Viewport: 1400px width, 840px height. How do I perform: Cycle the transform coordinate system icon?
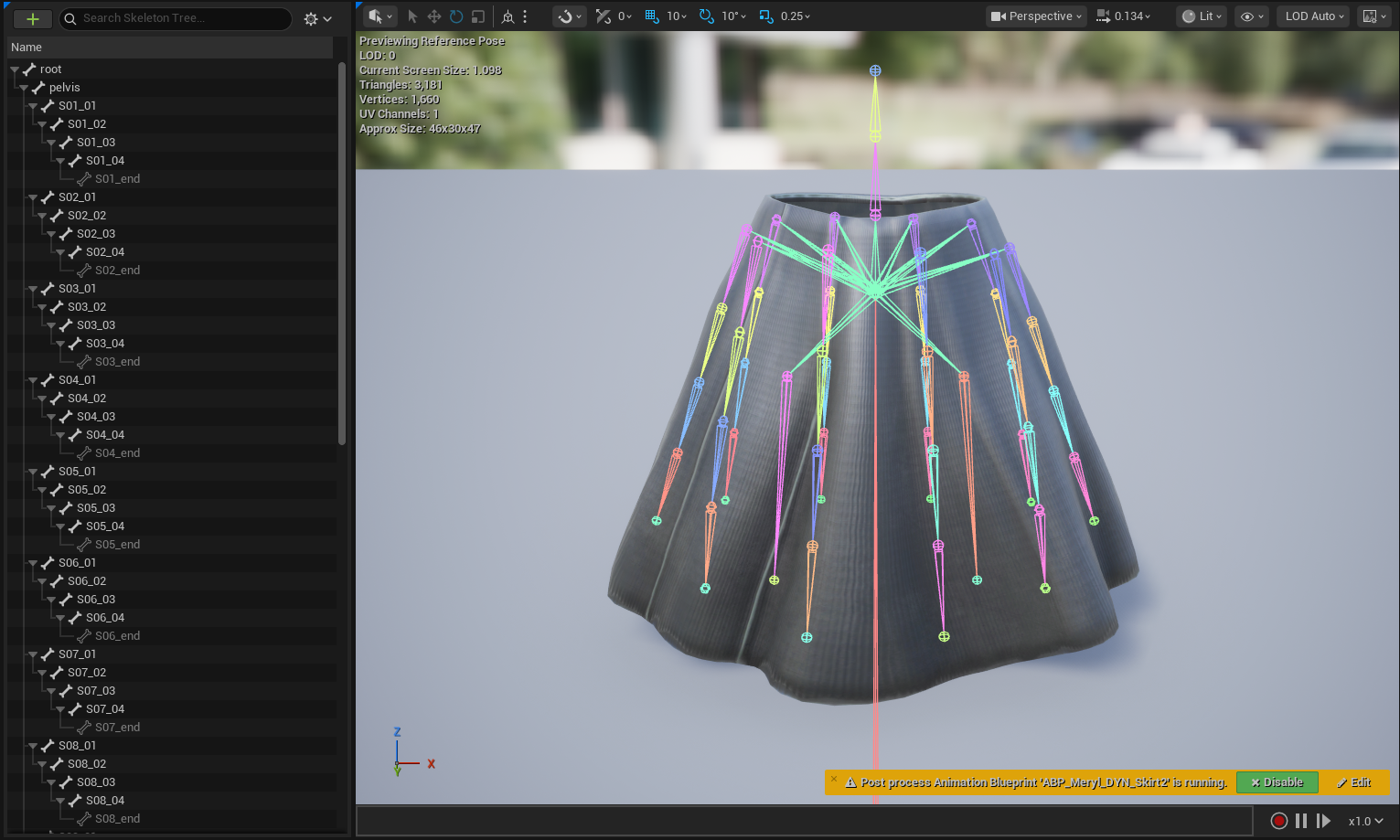click(x=508, y=16)
